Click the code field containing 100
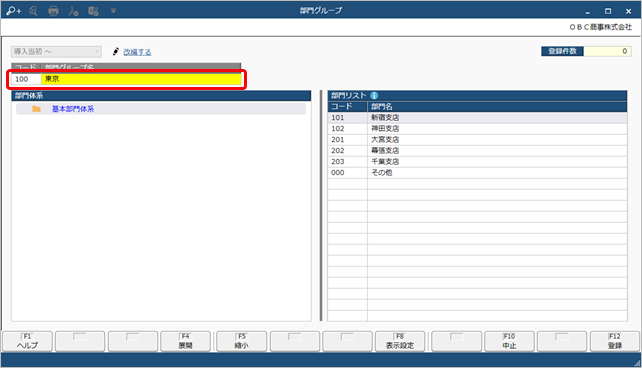Image resolution: width=642 pixels, height=368 pixels. click(26, 79)
